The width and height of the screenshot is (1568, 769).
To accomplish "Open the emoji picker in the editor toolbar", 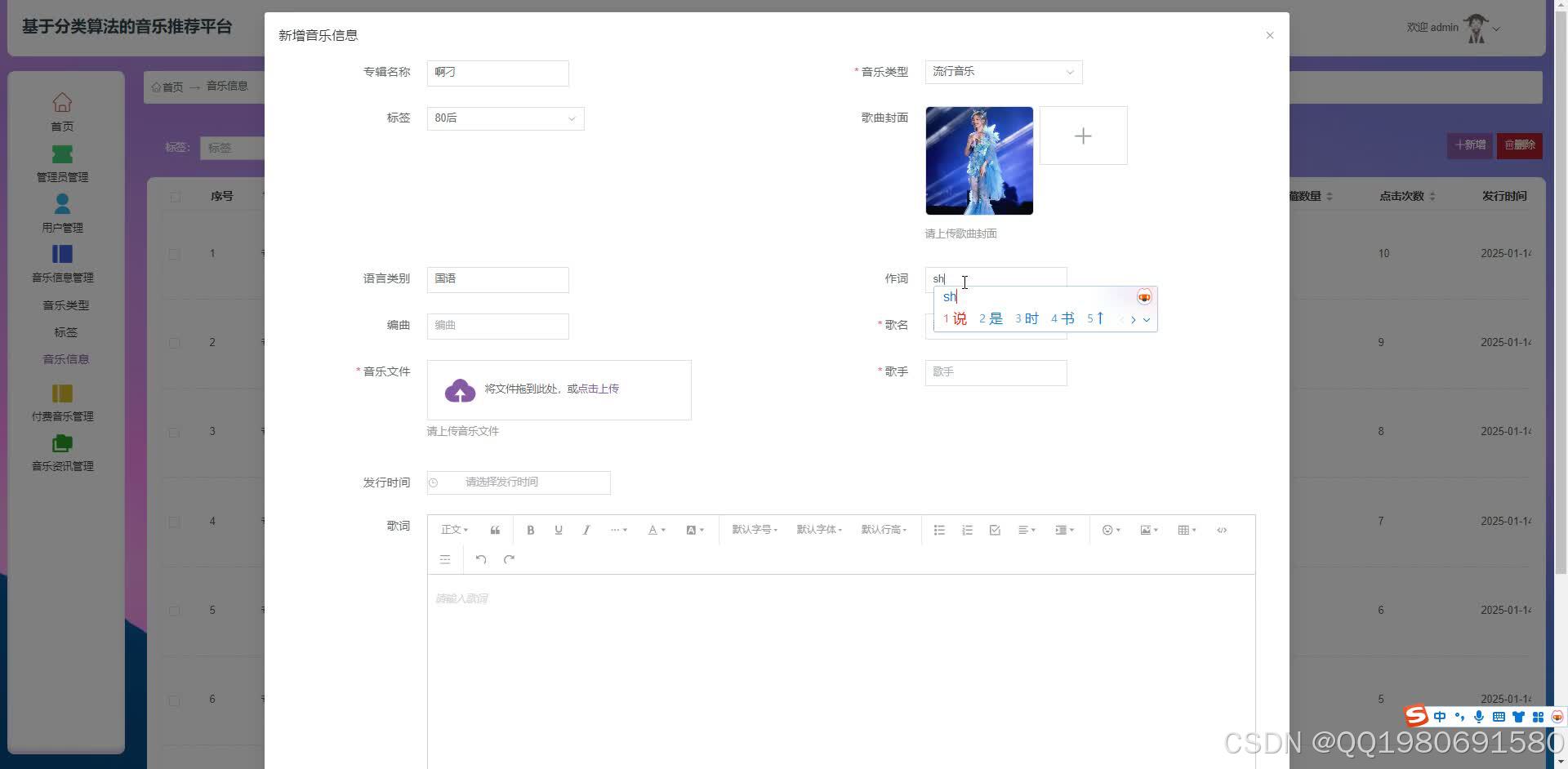I will tap(1109, 530).
